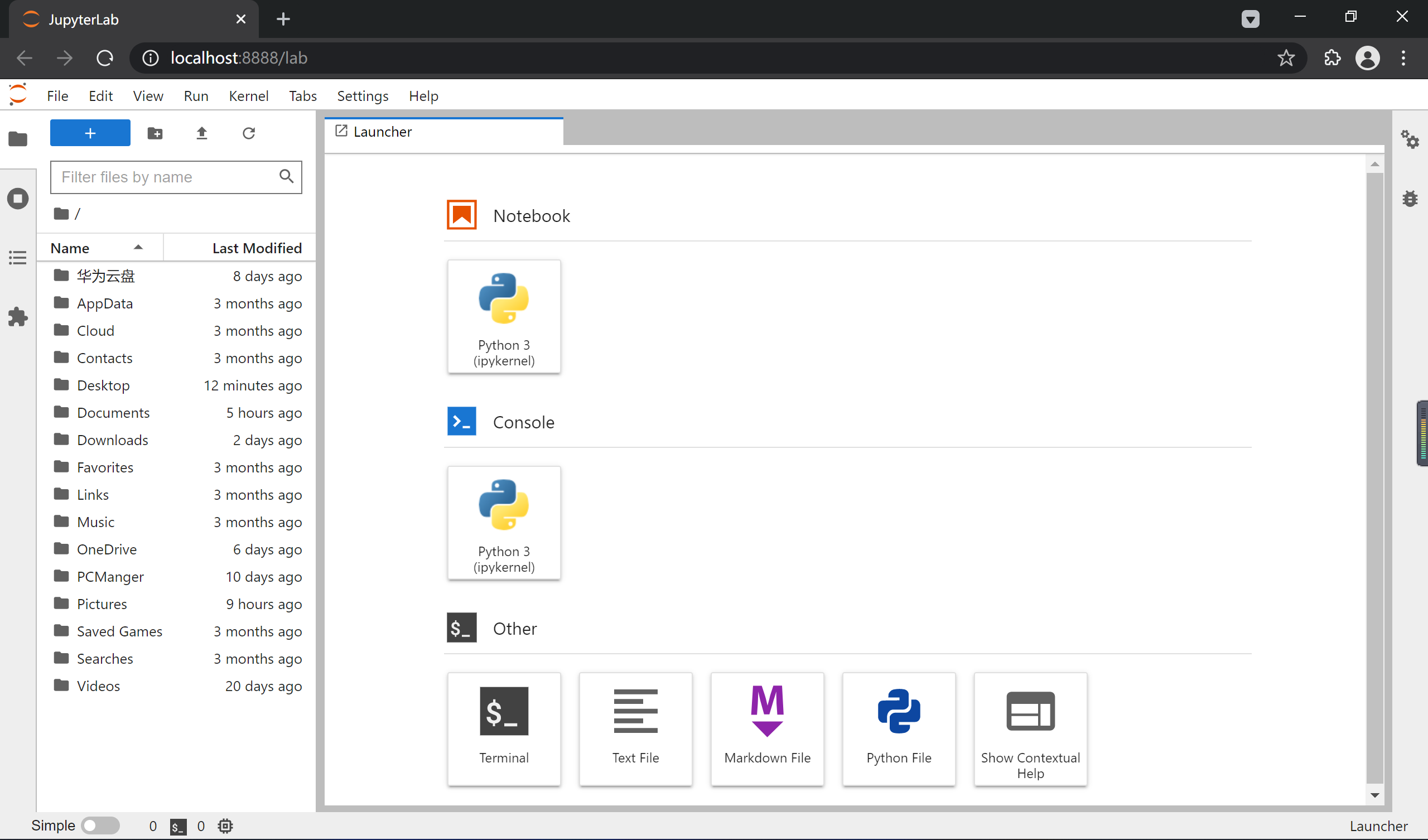Open the Extension Manager sidebar icon
This screenshot has height=840, width=1428.
[17, 317]
